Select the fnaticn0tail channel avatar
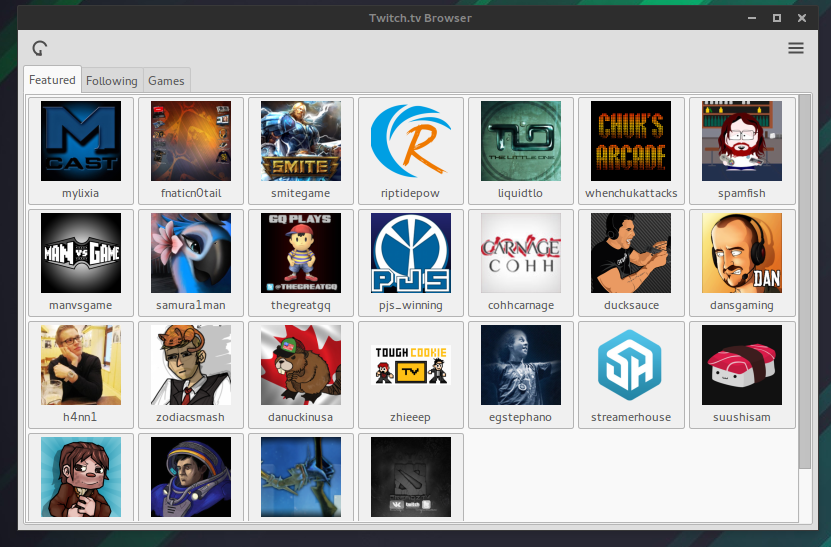This screenshot has height=547, width=831. (x=191, y=141)
